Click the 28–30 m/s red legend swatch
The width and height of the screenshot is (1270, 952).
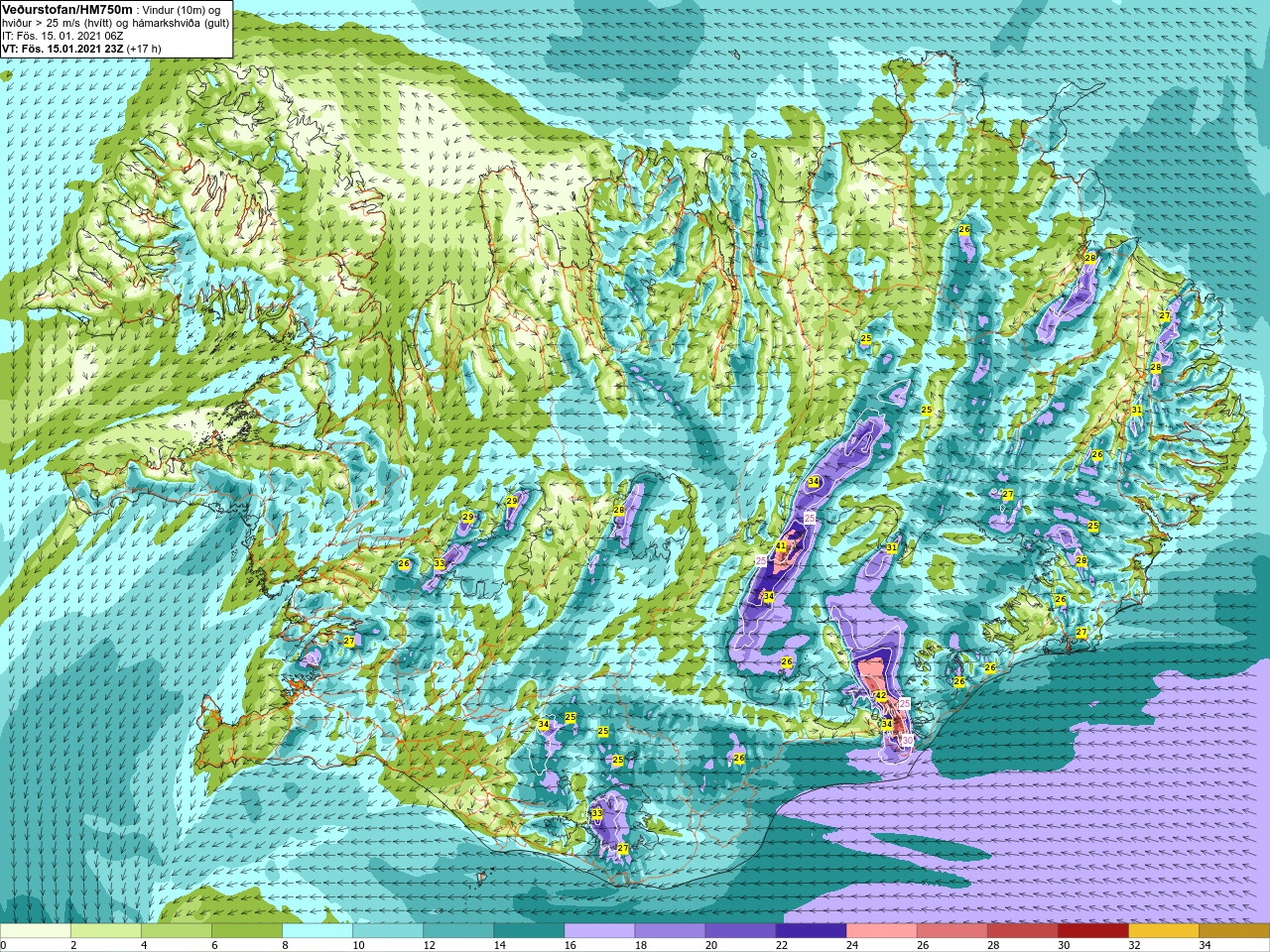click(1022, 930)
